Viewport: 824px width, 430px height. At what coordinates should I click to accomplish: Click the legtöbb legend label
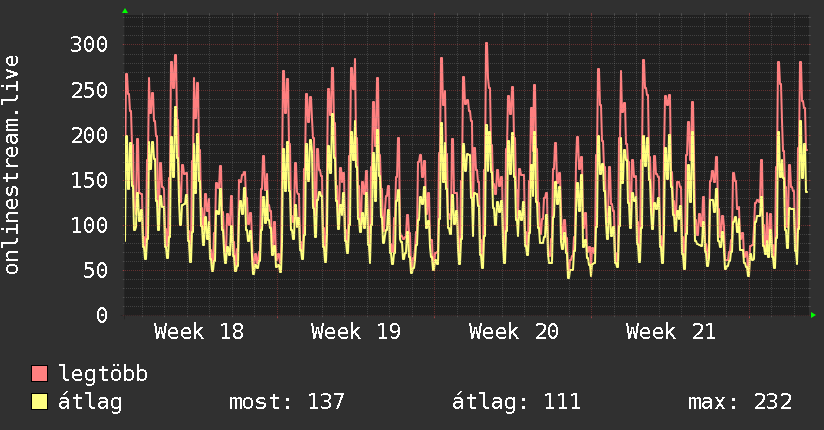coord(103,374)
